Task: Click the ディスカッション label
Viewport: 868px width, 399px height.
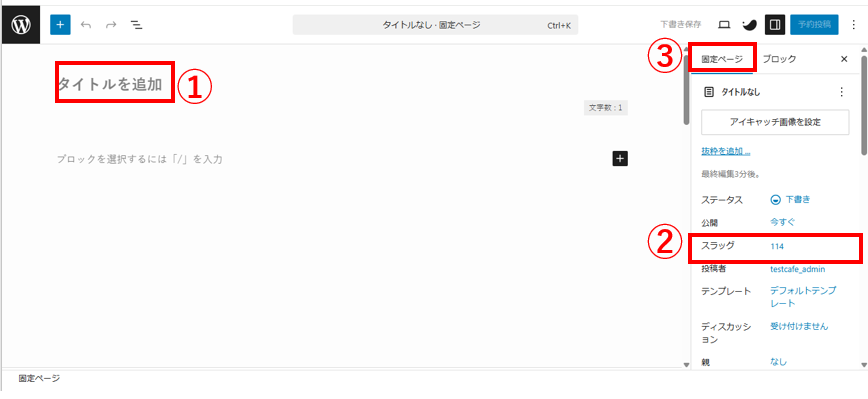Action: 726,333
